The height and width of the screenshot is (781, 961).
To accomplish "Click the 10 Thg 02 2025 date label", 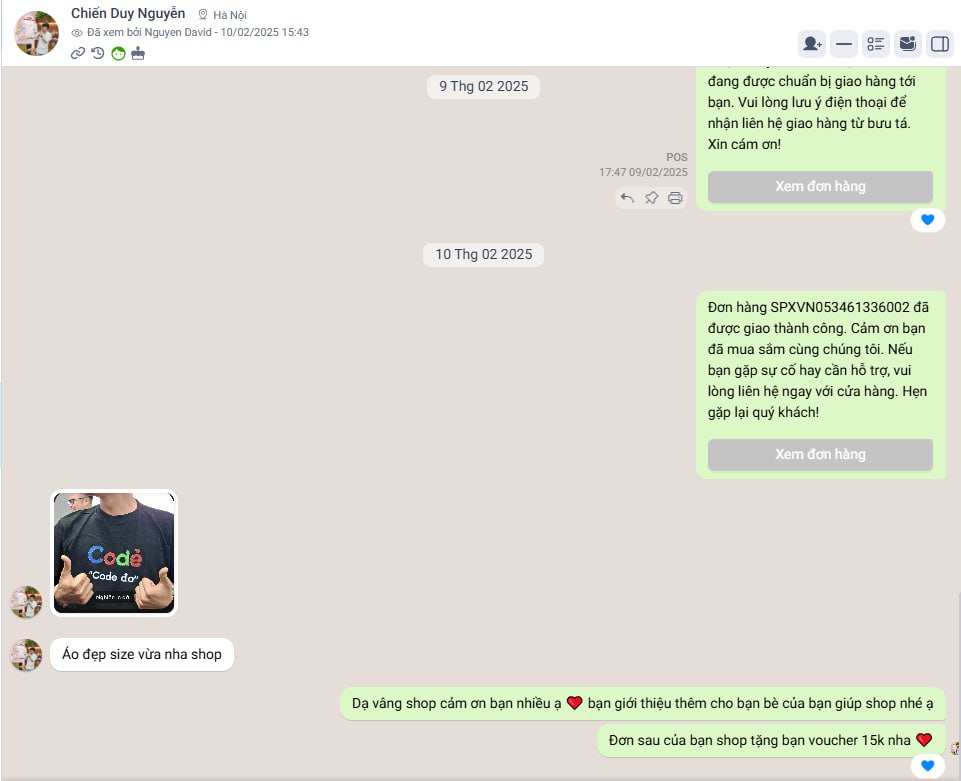I will click(x=484, y=254).
